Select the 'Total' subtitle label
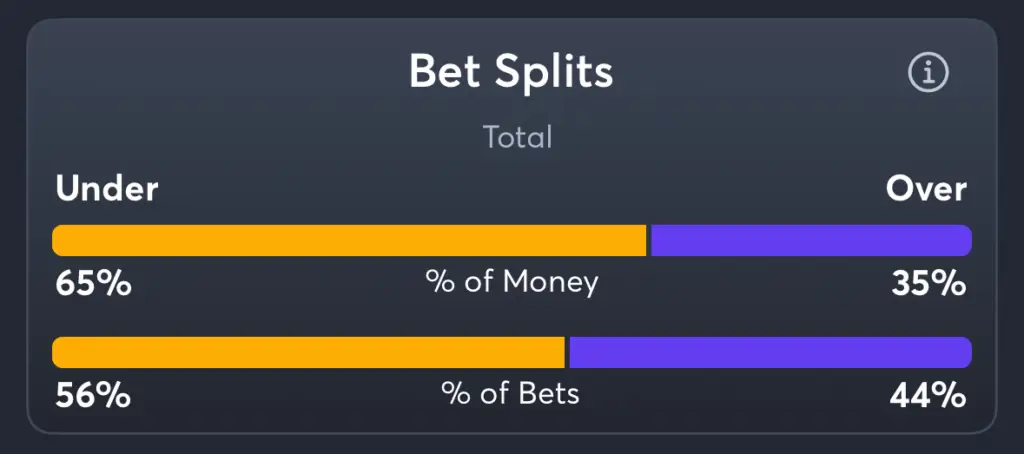The width and height of the screenshot is (1024, 454). [517, 137]
